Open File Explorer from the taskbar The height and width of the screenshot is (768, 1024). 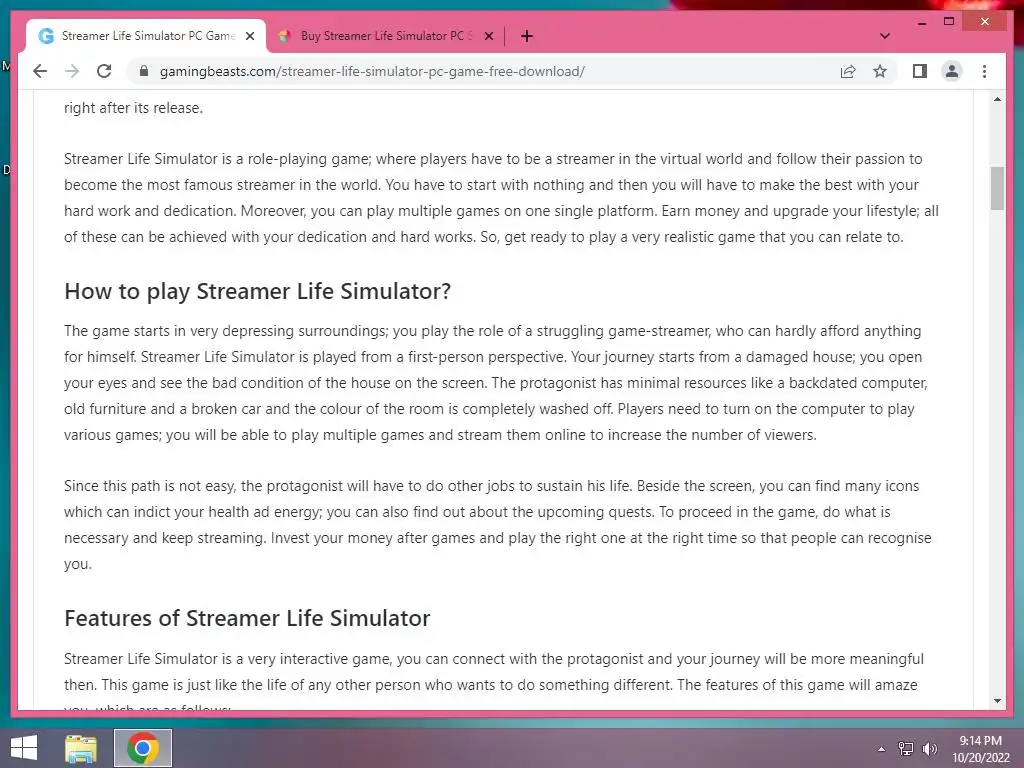click(81, 748)
